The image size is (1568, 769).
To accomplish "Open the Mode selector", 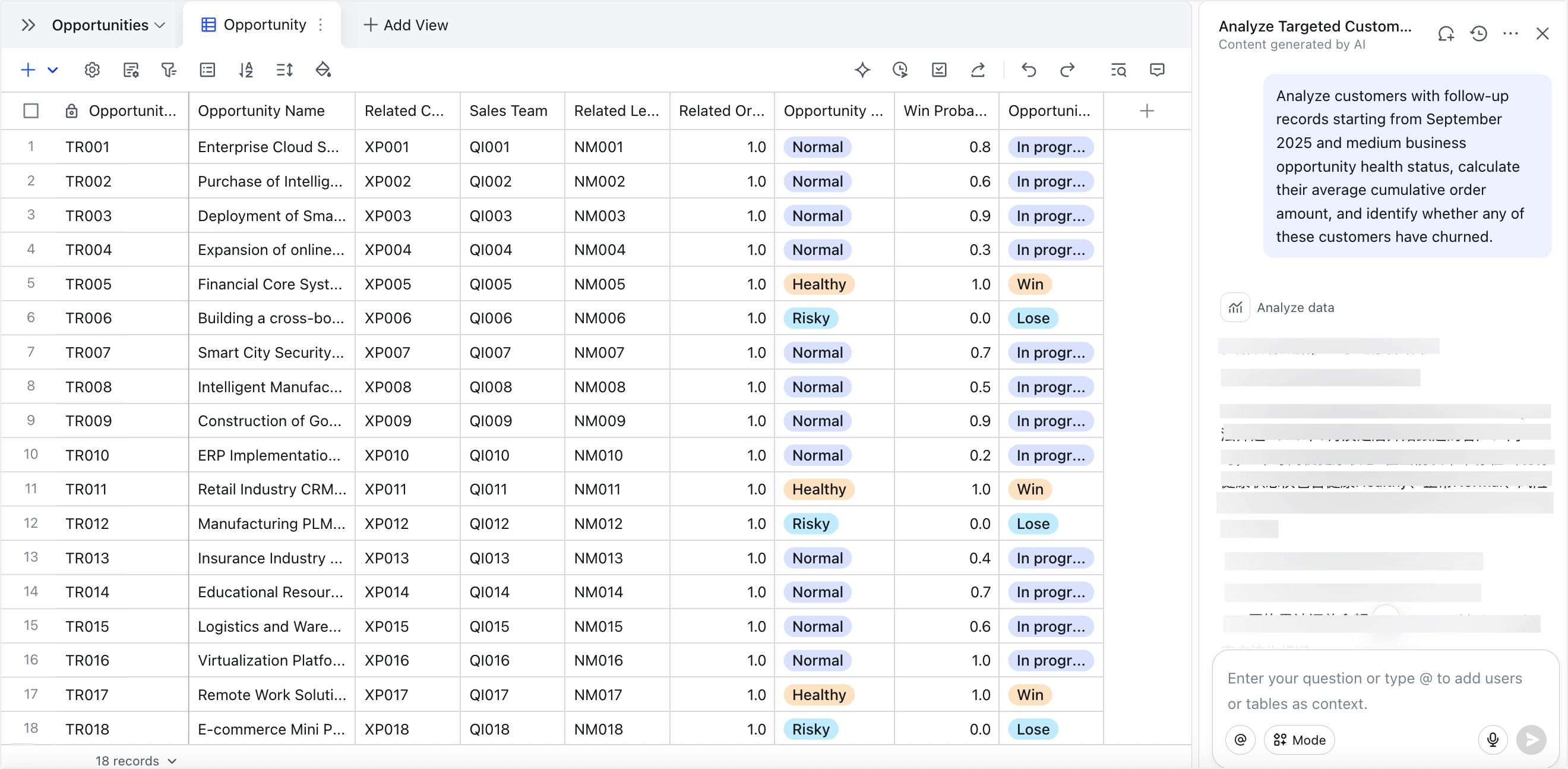I will (1299, 740).
